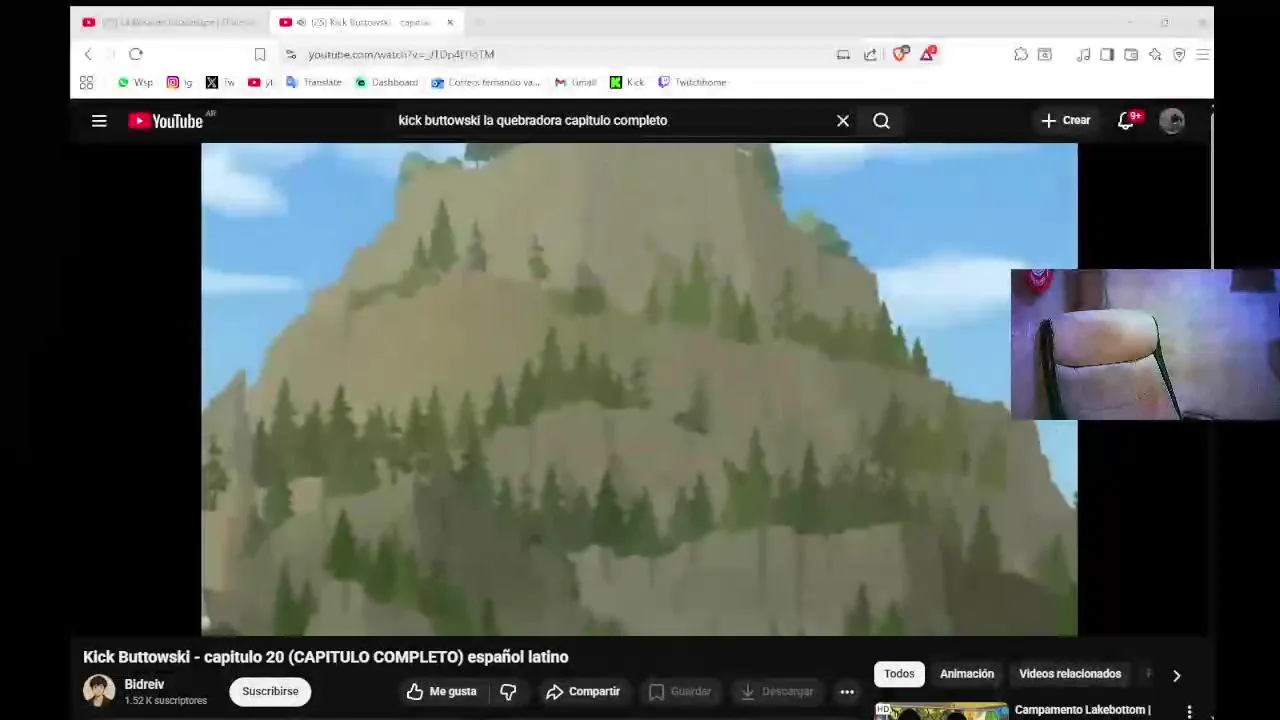Open Campamento Lakebottom video thumbnail

point(941,711)
